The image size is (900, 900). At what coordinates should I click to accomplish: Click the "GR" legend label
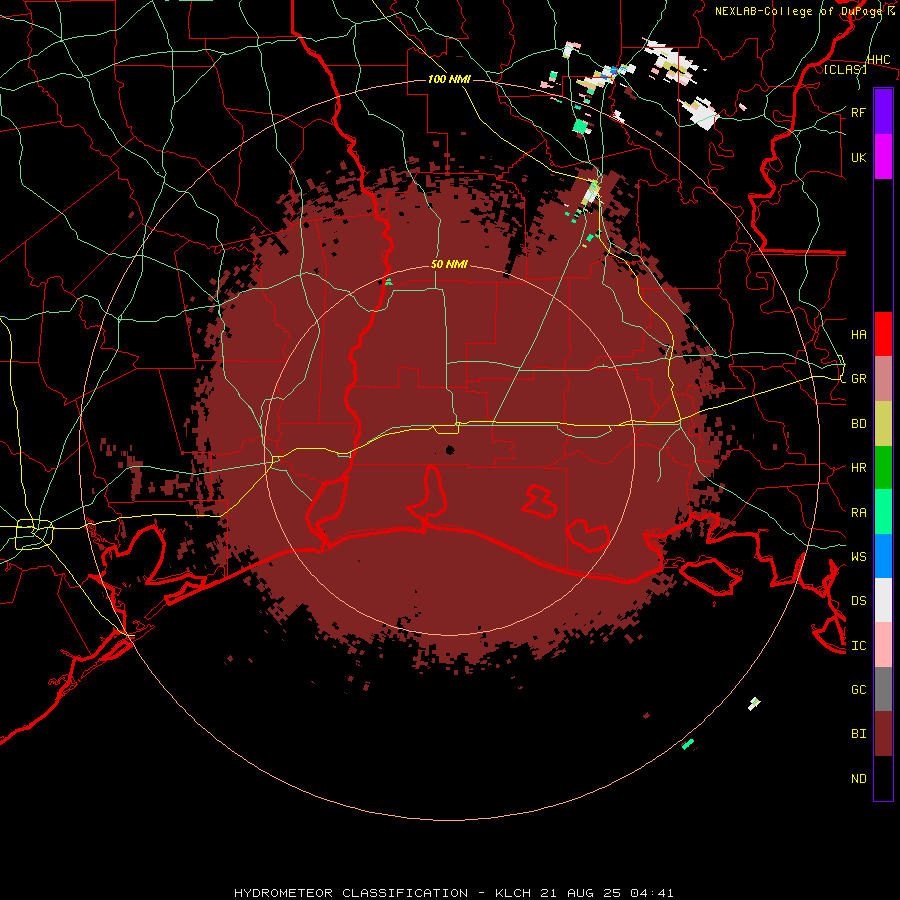858,379
